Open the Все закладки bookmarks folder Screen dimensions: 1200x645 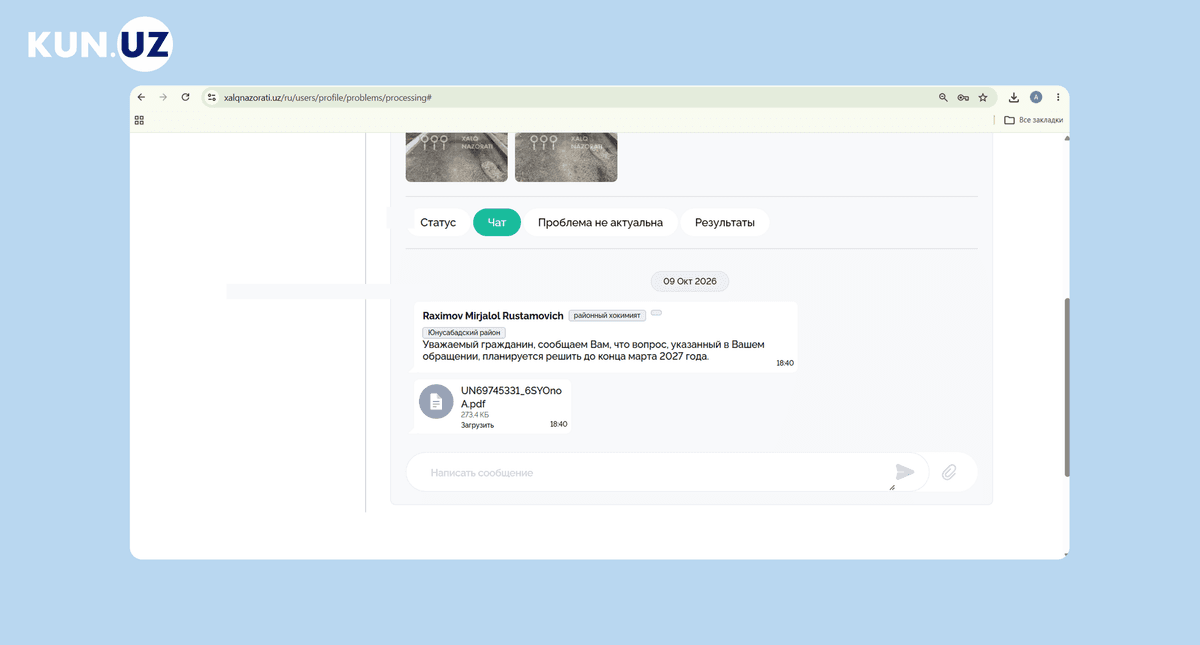coord(1034,120)
